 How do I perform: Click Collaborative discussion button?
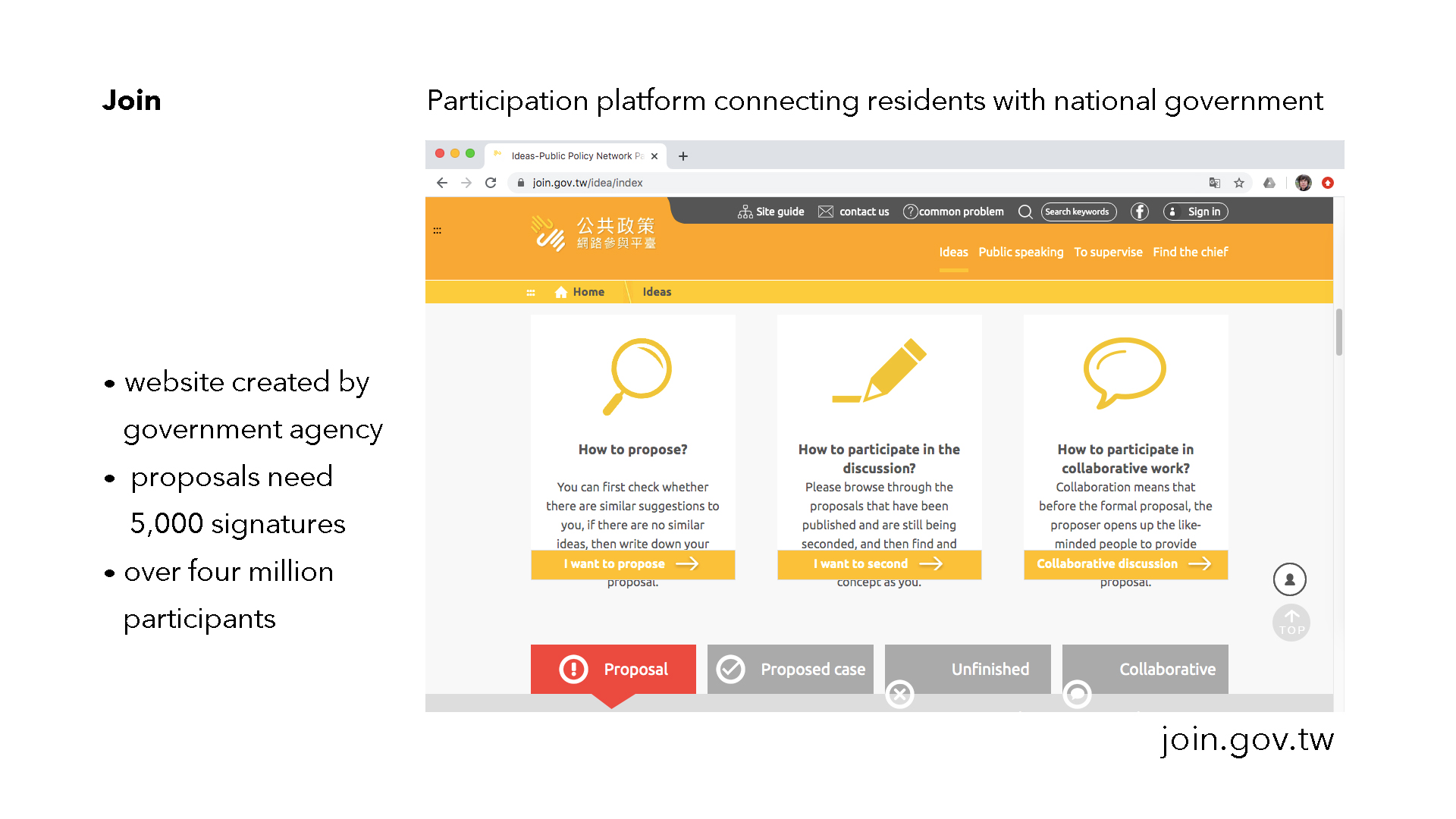1125,564
